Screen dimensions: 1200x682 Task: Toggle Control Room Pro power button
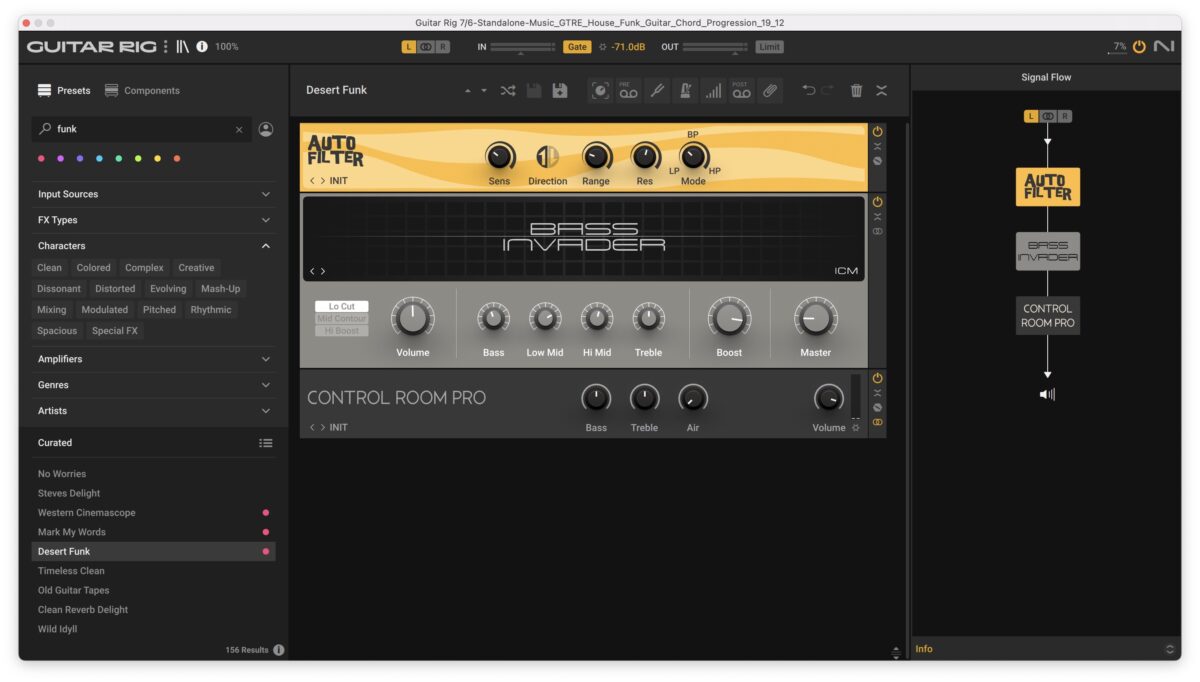coord(878,378)
